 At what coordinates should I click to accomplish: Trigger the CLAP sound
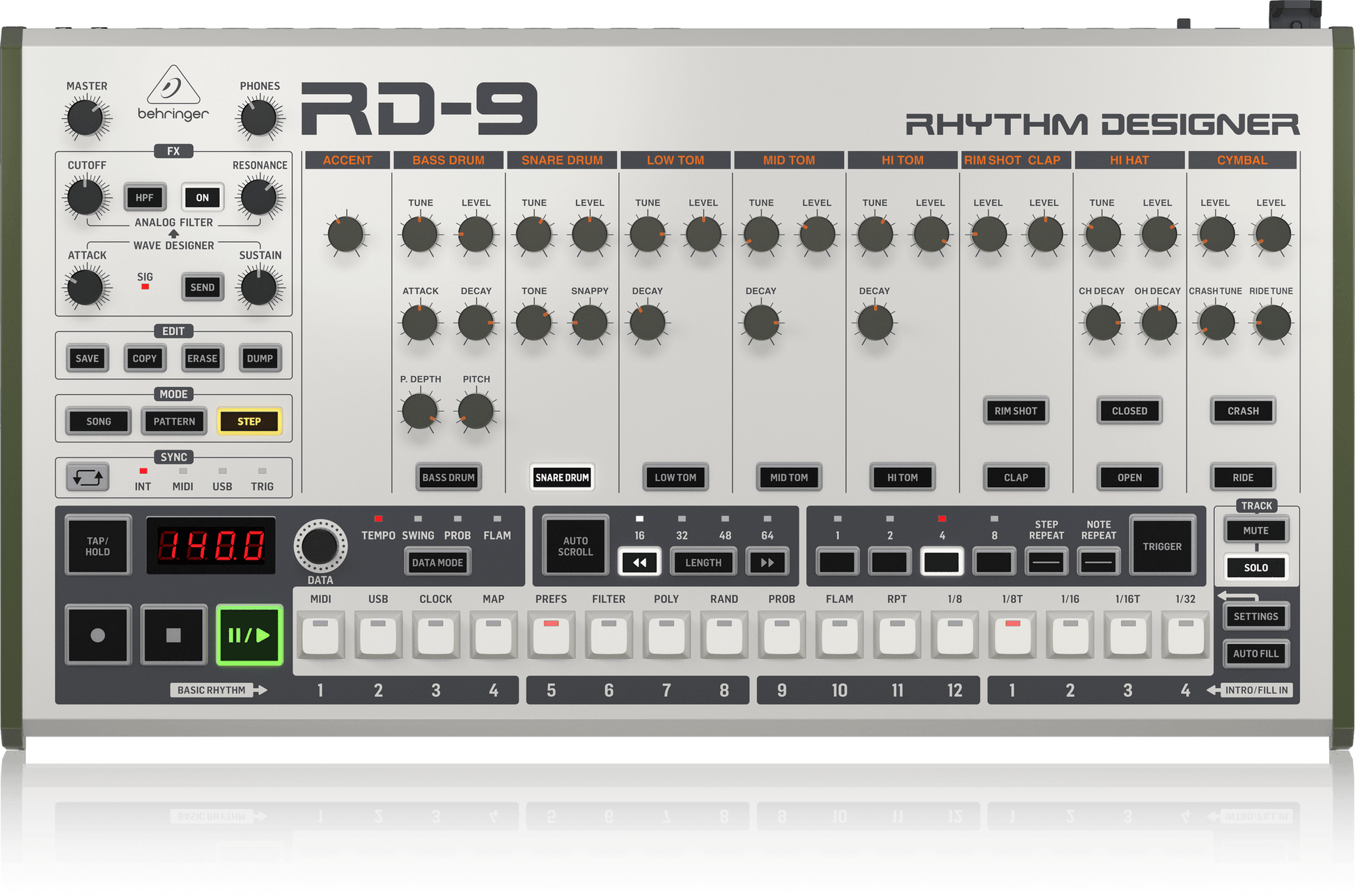coord(1015,478)
